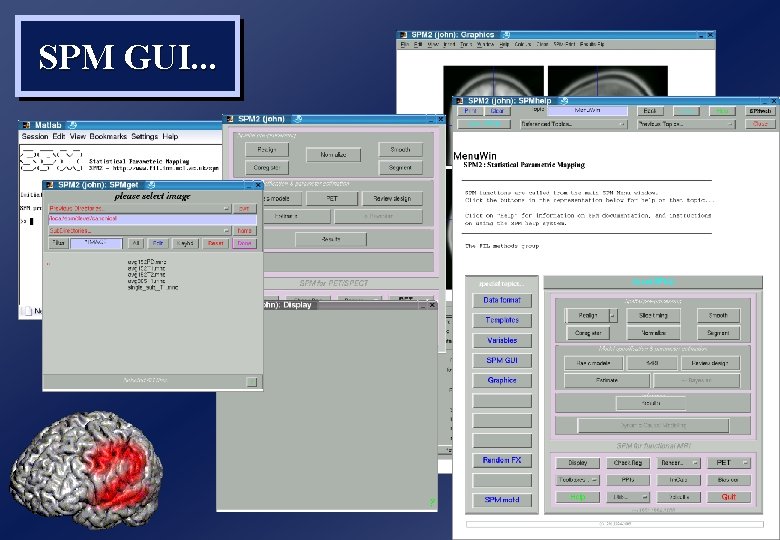Click the Clear button in SPMhelp
The height and width of the screenshot is (540, 780).
(x=497, y=111)
